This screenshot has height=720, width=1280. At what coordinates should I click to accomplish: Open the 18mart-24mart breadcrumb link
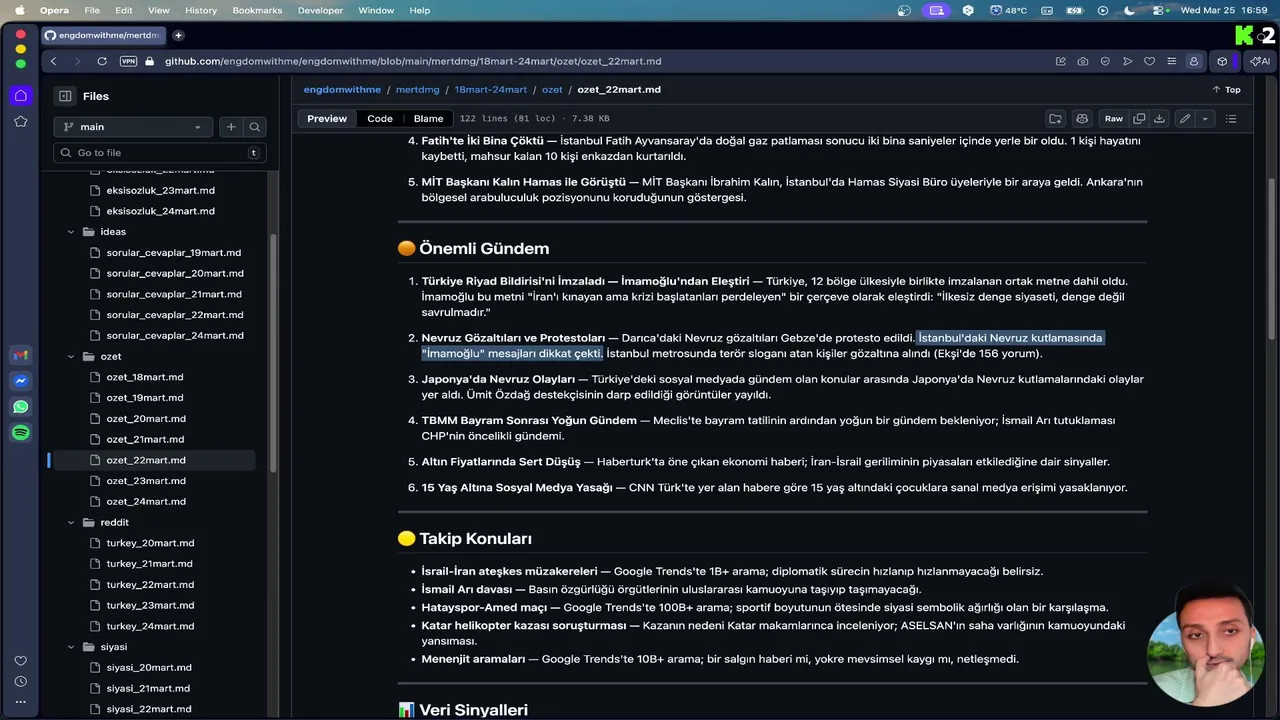point(491,89)
